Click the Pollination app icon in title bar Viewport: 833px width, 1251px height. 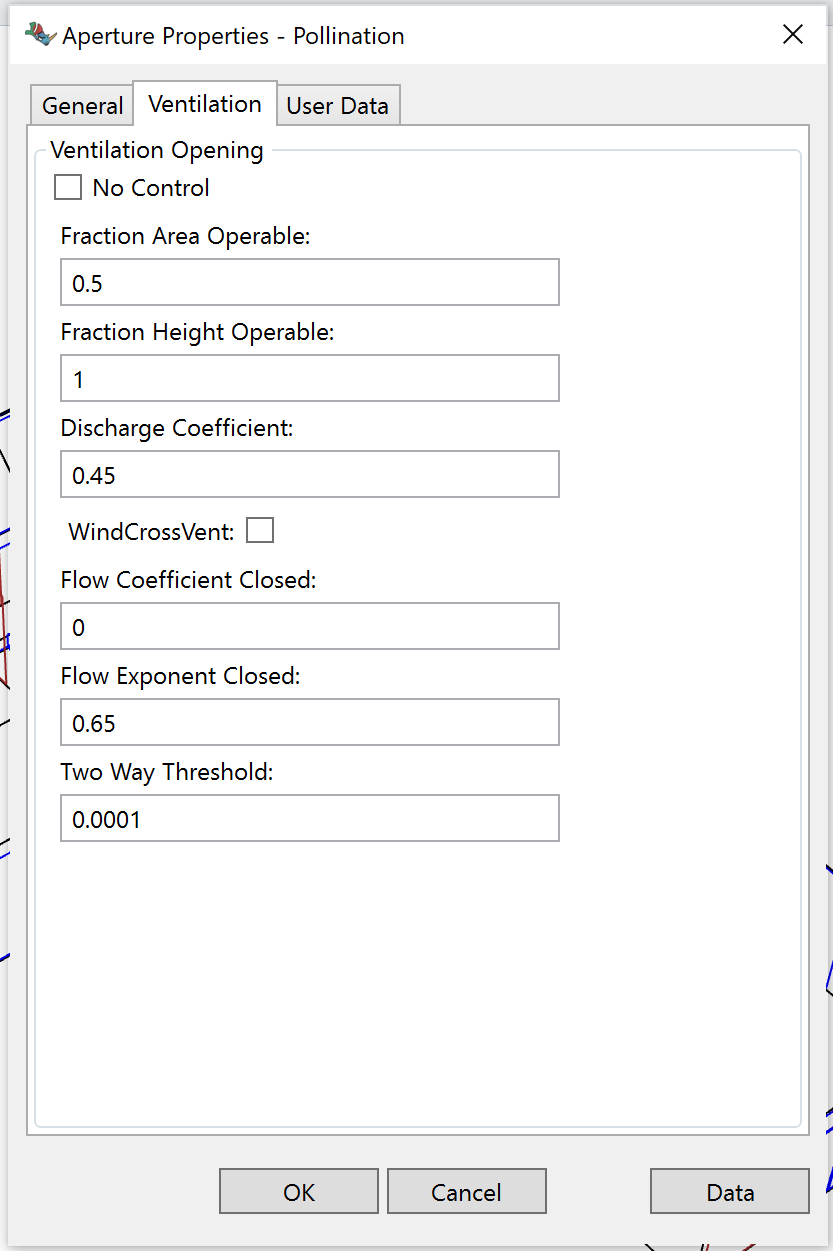(x=40, y=35)
